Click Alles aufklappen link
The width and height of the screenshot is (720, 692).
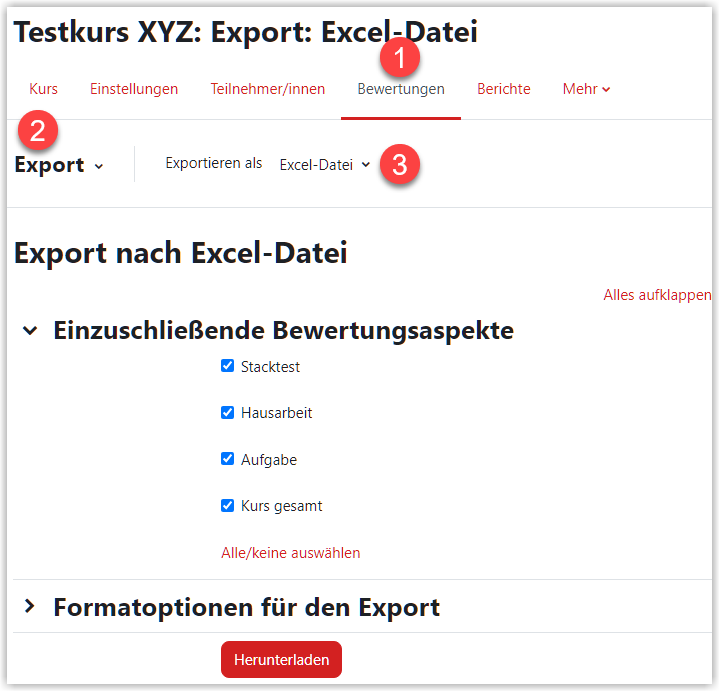657,295
